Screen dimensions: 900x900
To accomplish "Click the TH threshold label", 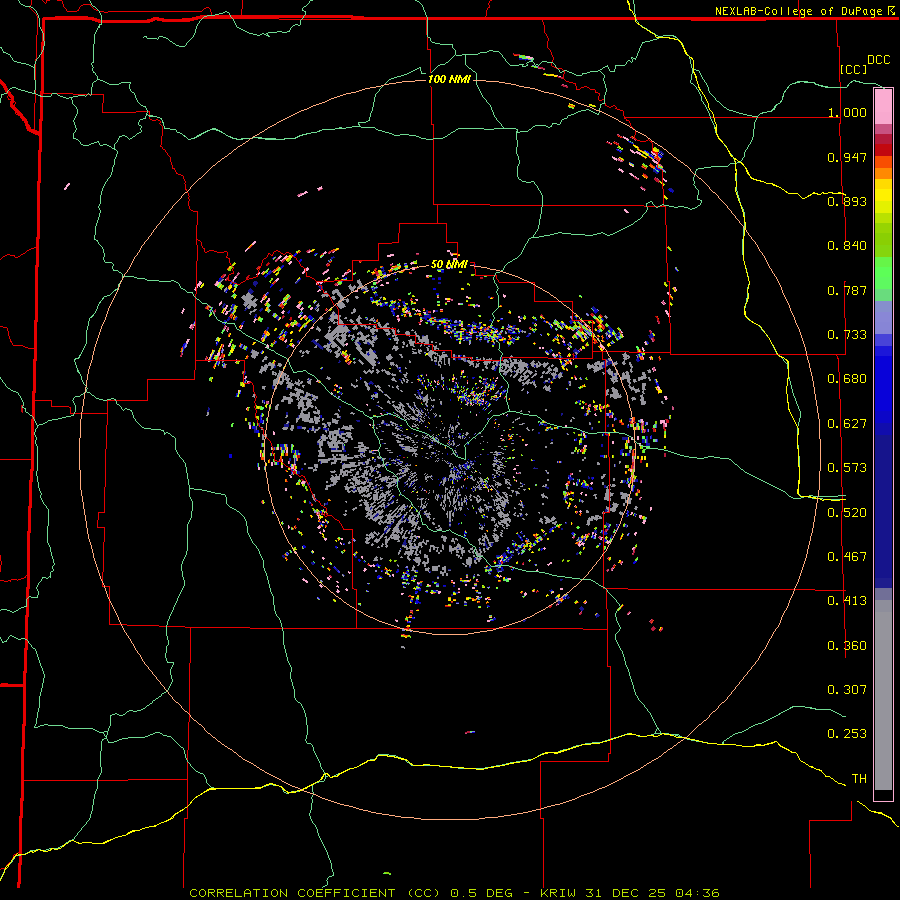I will (x=859, y=779).
